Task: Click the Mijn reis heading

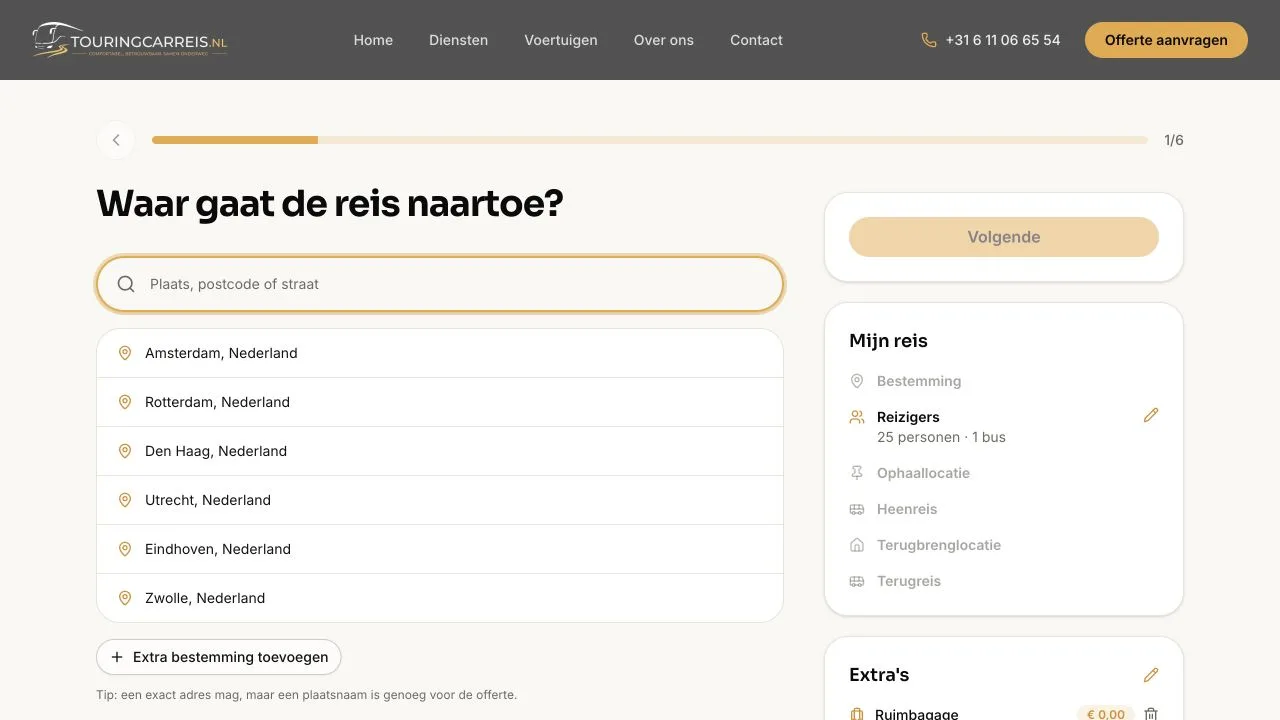Action: click(x=888, y=341)
